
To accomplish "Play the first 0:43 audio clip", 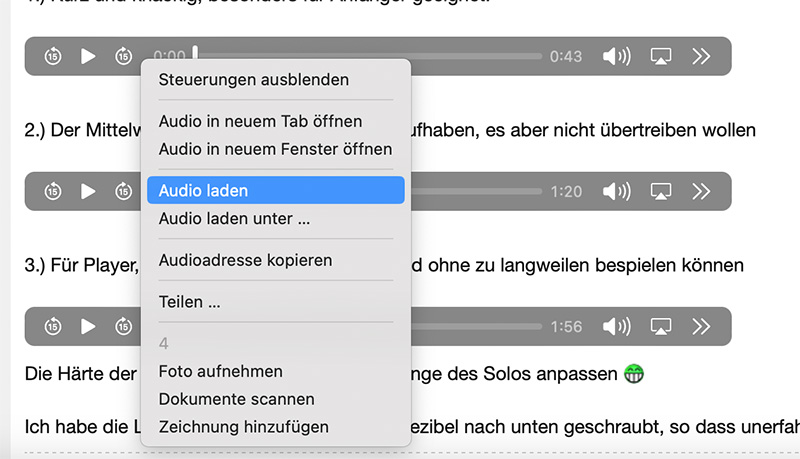I will coord(88,56).
